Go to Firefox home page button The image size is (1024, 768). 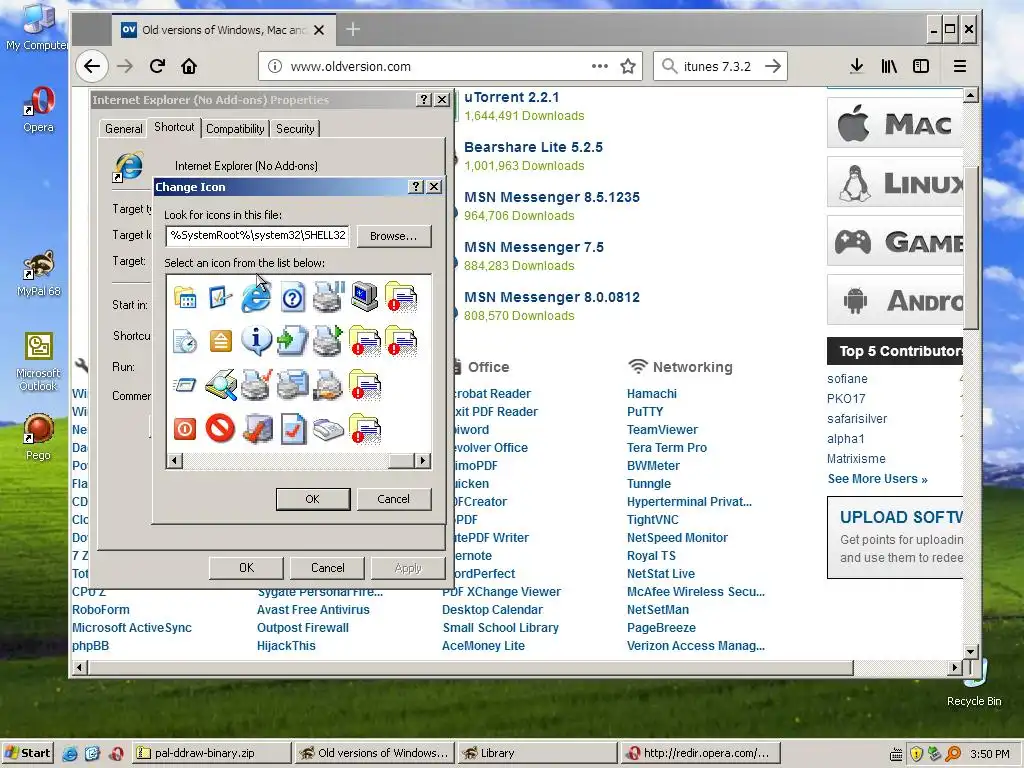(189, 66)
